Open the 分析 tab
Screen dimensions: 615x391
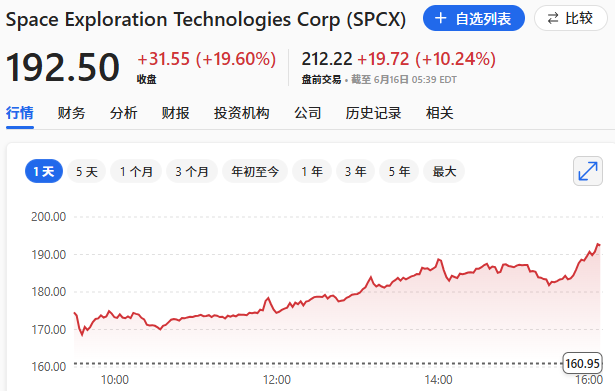[x=124, y=113]
